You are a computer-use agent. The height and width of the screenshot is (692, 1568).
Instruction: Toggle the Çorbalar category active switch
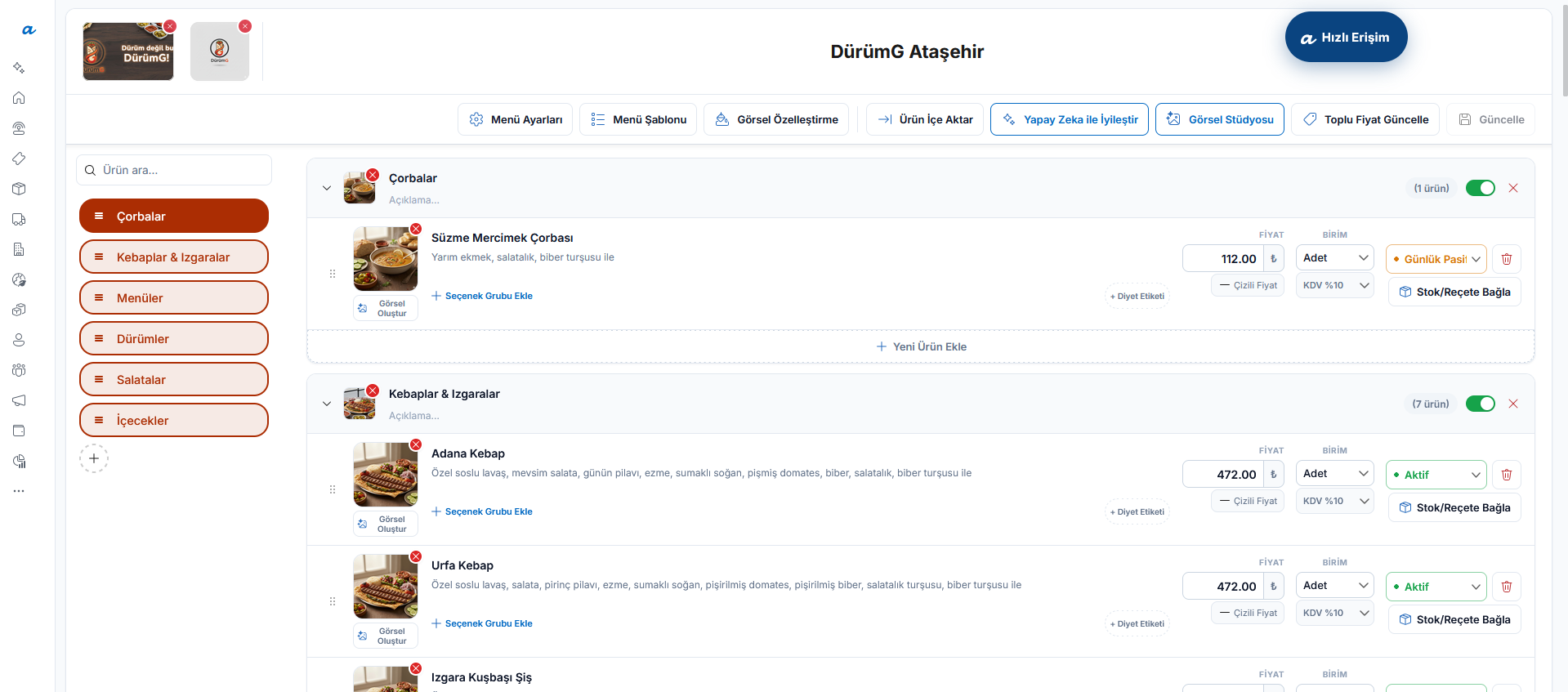click(x=1481, y=188)
